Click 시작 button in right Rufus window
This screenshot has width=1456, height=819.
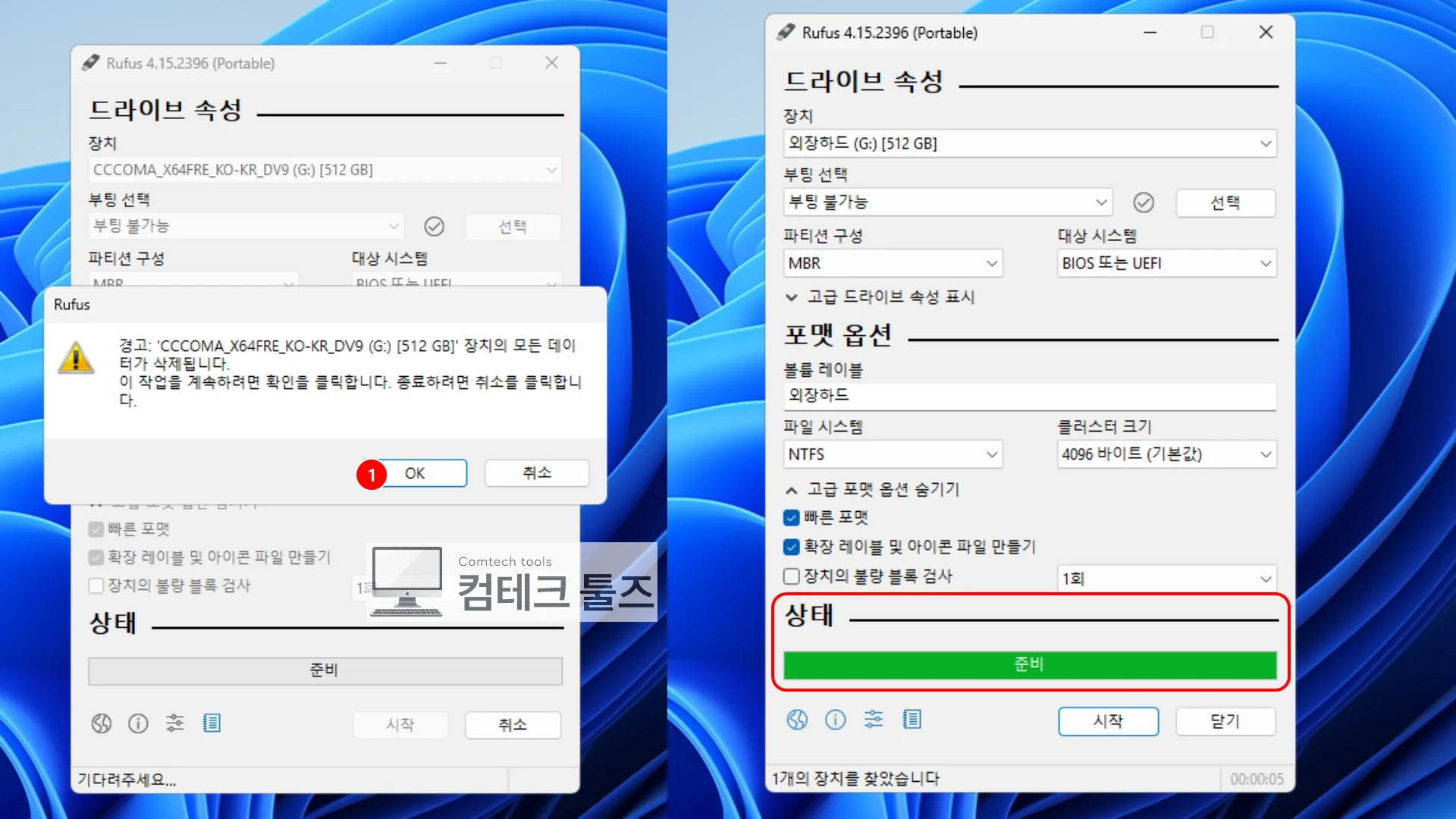(x=1109, y=721)
